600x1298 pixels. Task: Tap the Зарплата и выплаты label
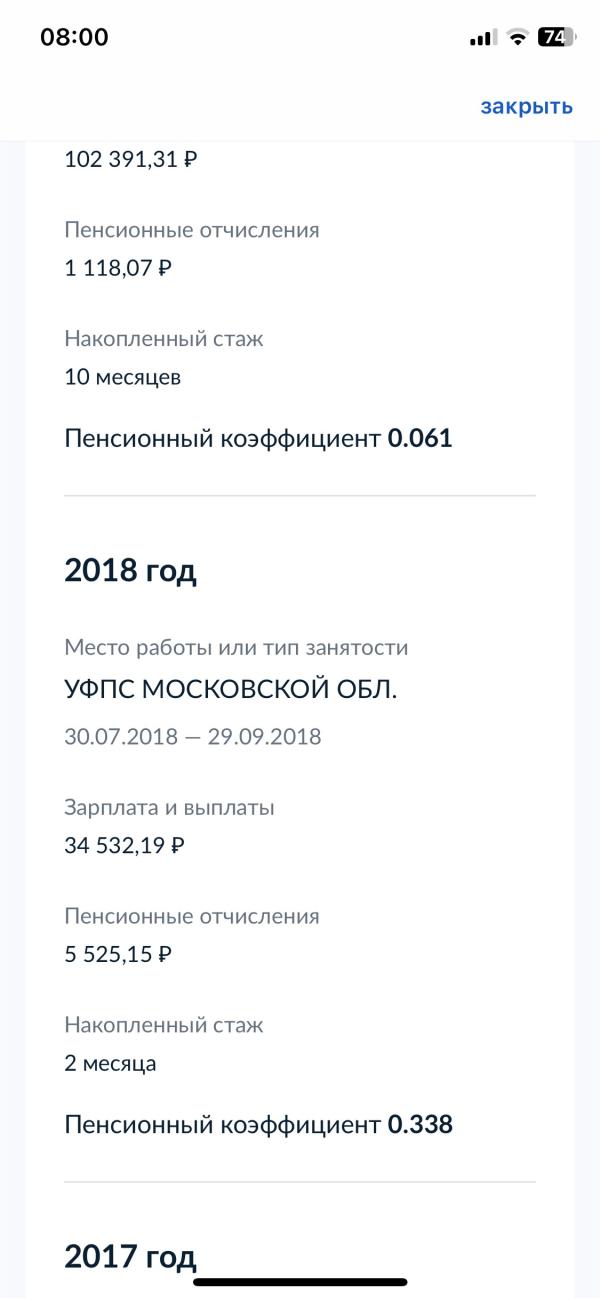click(169, 807)
